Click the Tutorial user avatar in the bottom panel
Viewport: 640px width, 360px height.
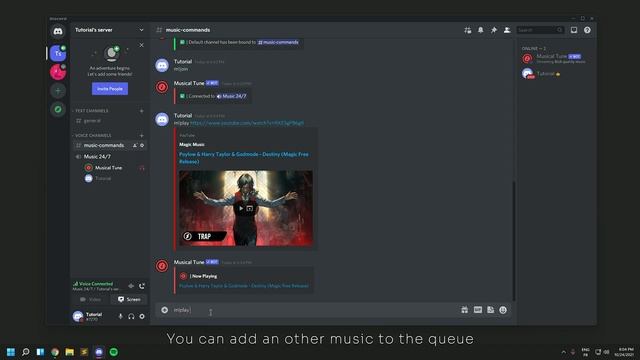pyautogui.click(x=78, y=316)
